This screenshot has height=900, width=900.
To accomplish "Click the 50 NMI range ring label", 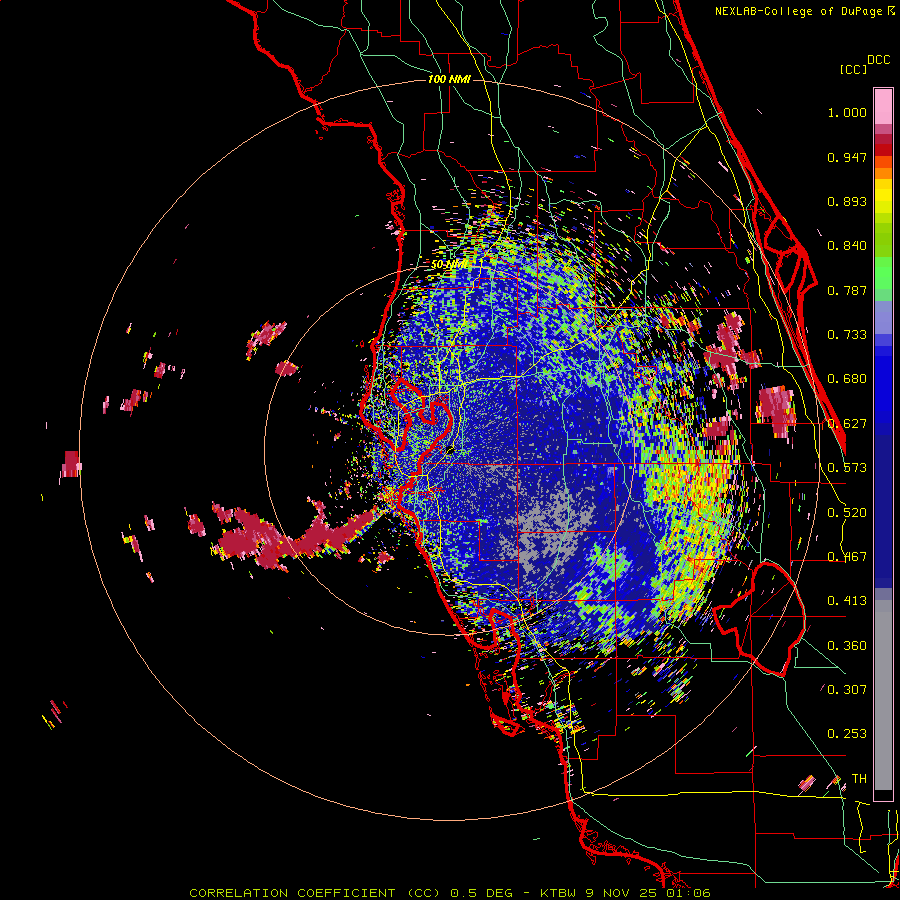I will click(x=449, y=265).
